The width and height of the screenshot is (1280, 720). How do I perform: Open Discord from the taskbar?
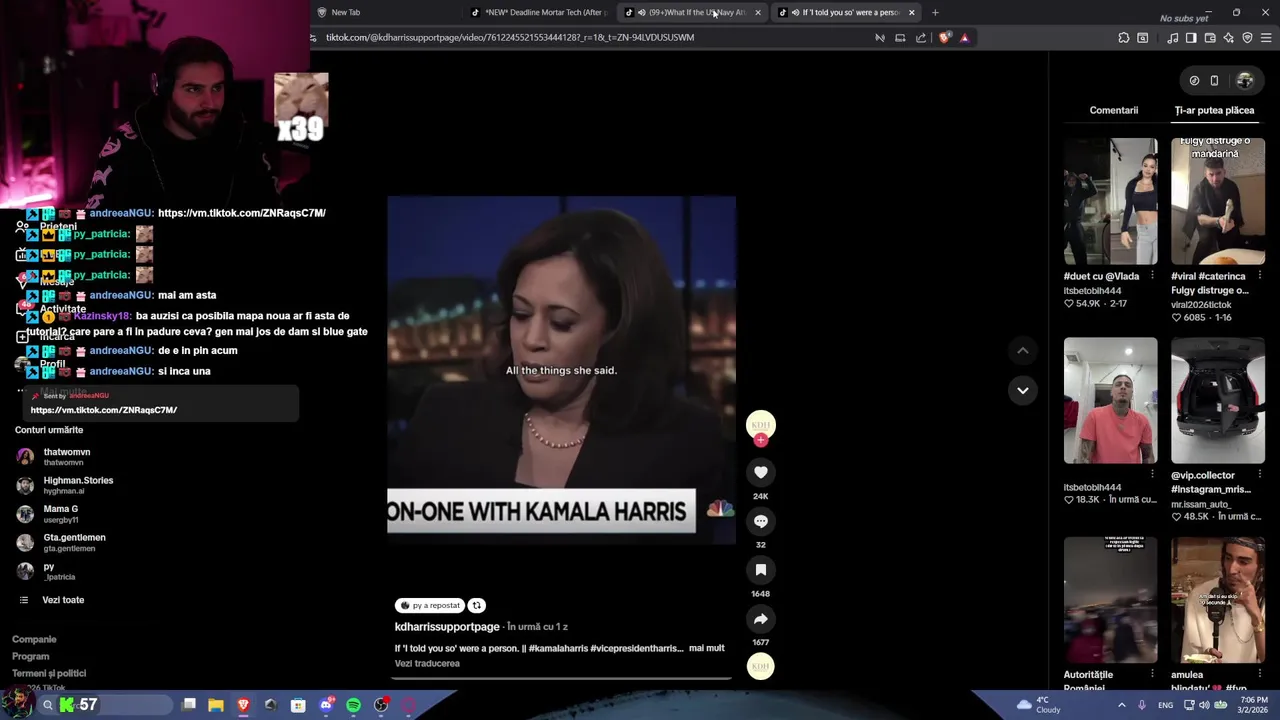(326, 705)
